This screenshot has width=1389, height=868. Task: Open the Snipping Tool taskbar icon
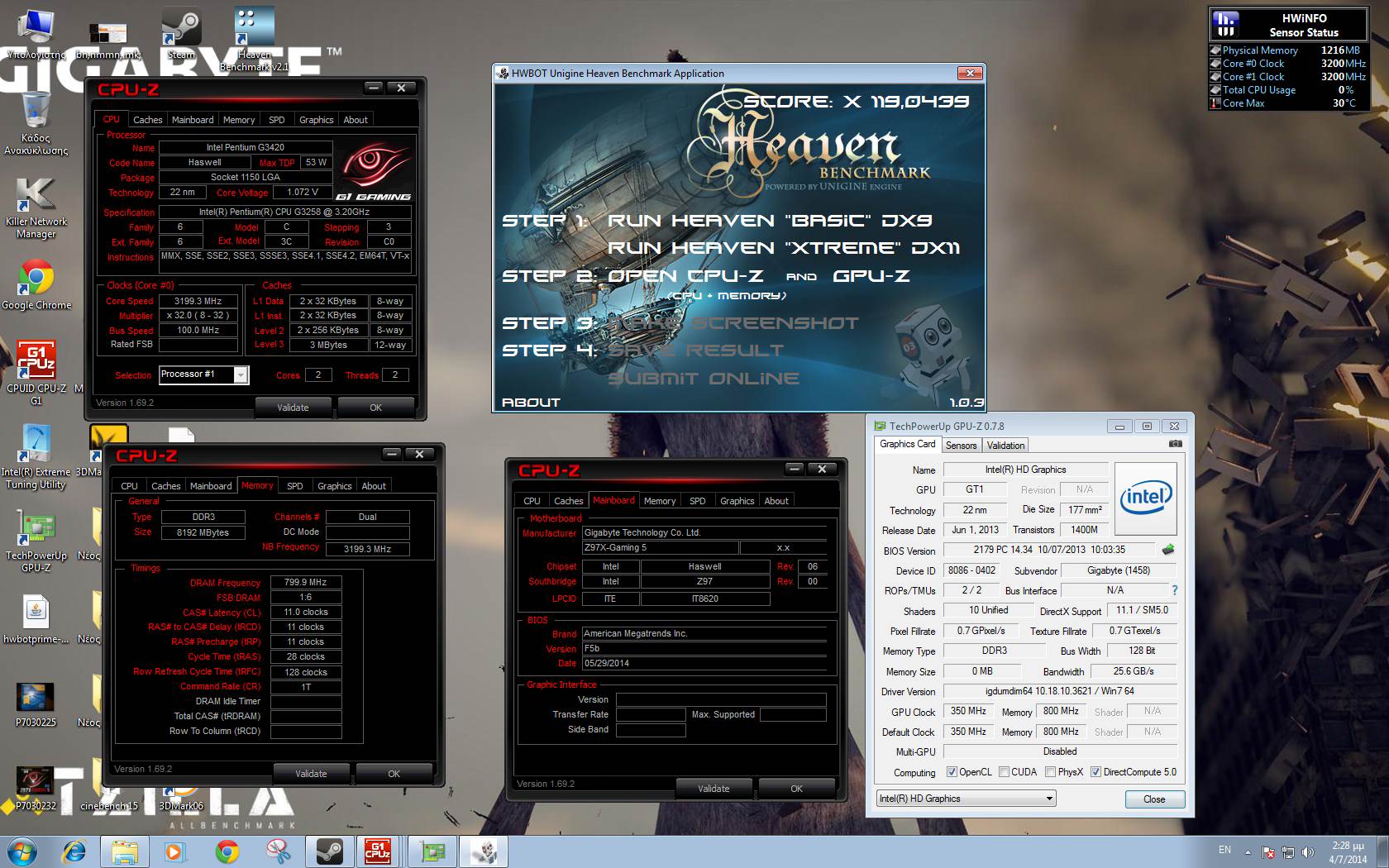coord(278,851)
